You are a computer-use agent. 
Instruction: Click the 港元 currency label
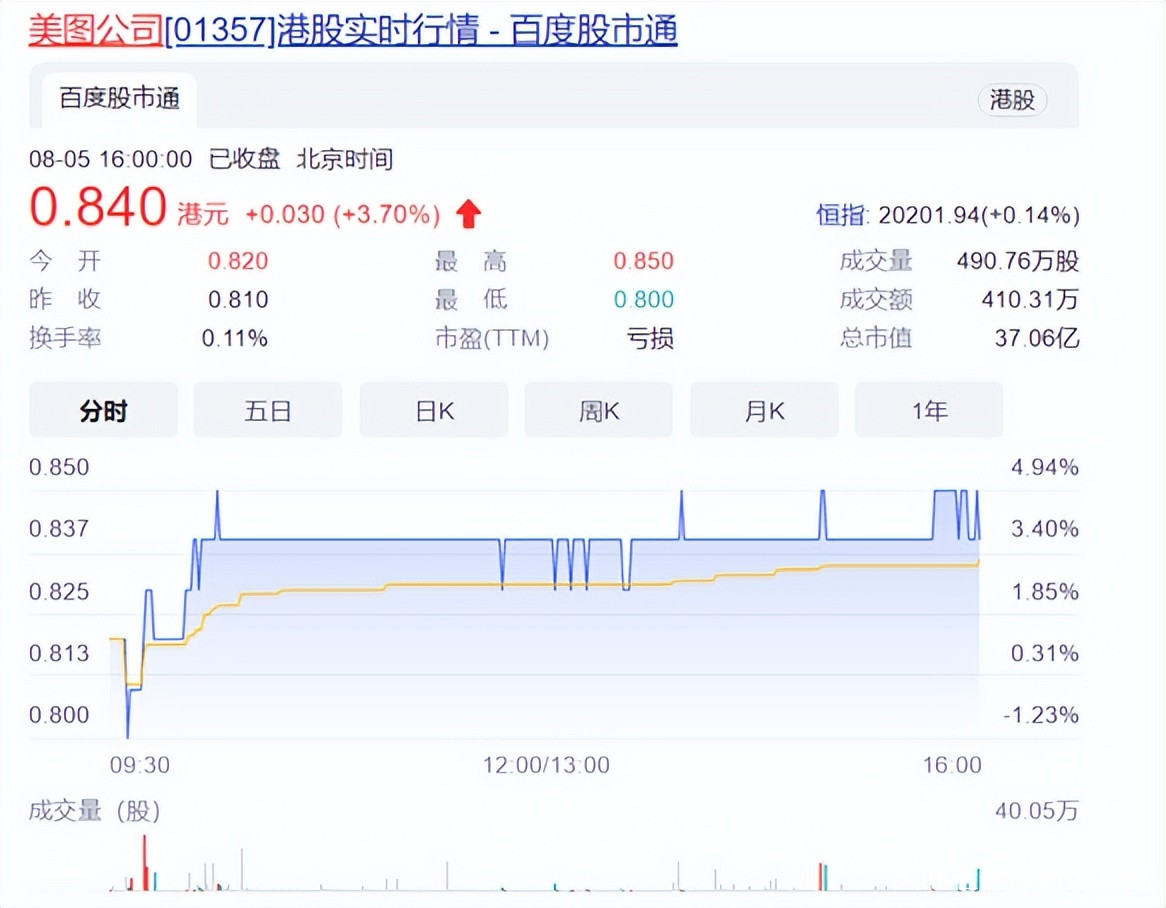(x=202, y=215)
